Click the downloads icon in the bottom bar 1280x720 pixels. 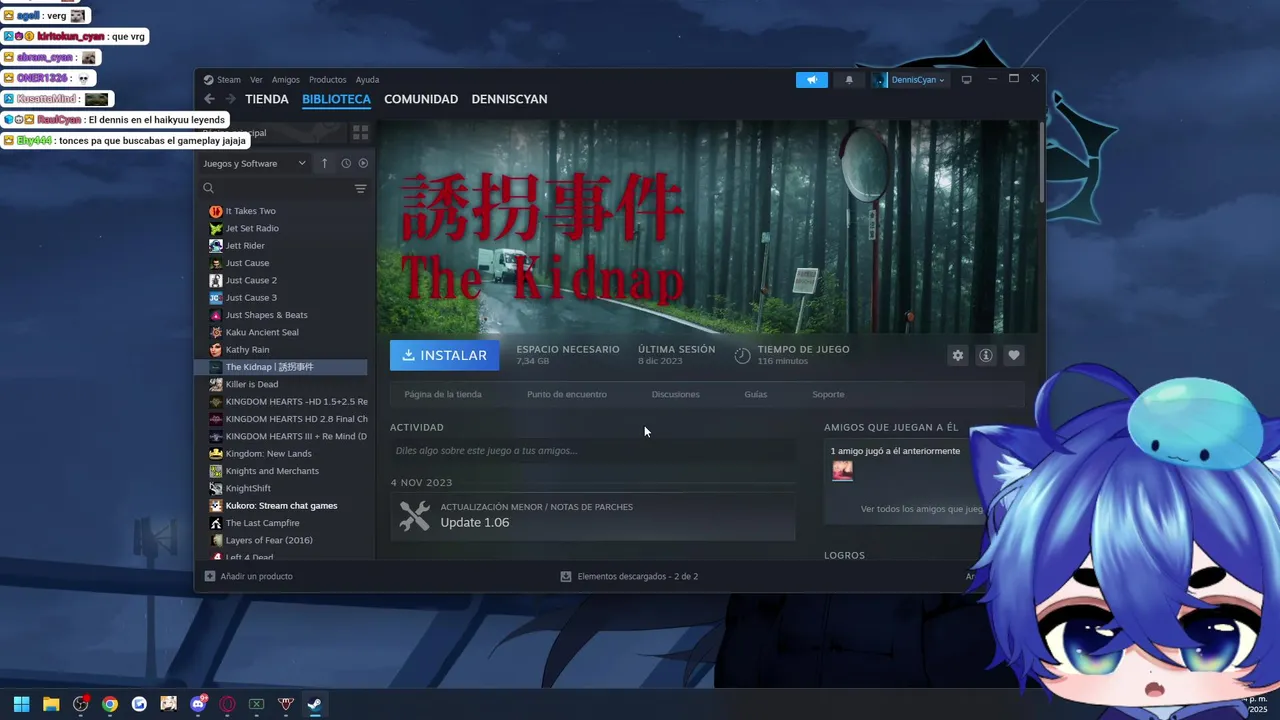click(x=566, y=576)
